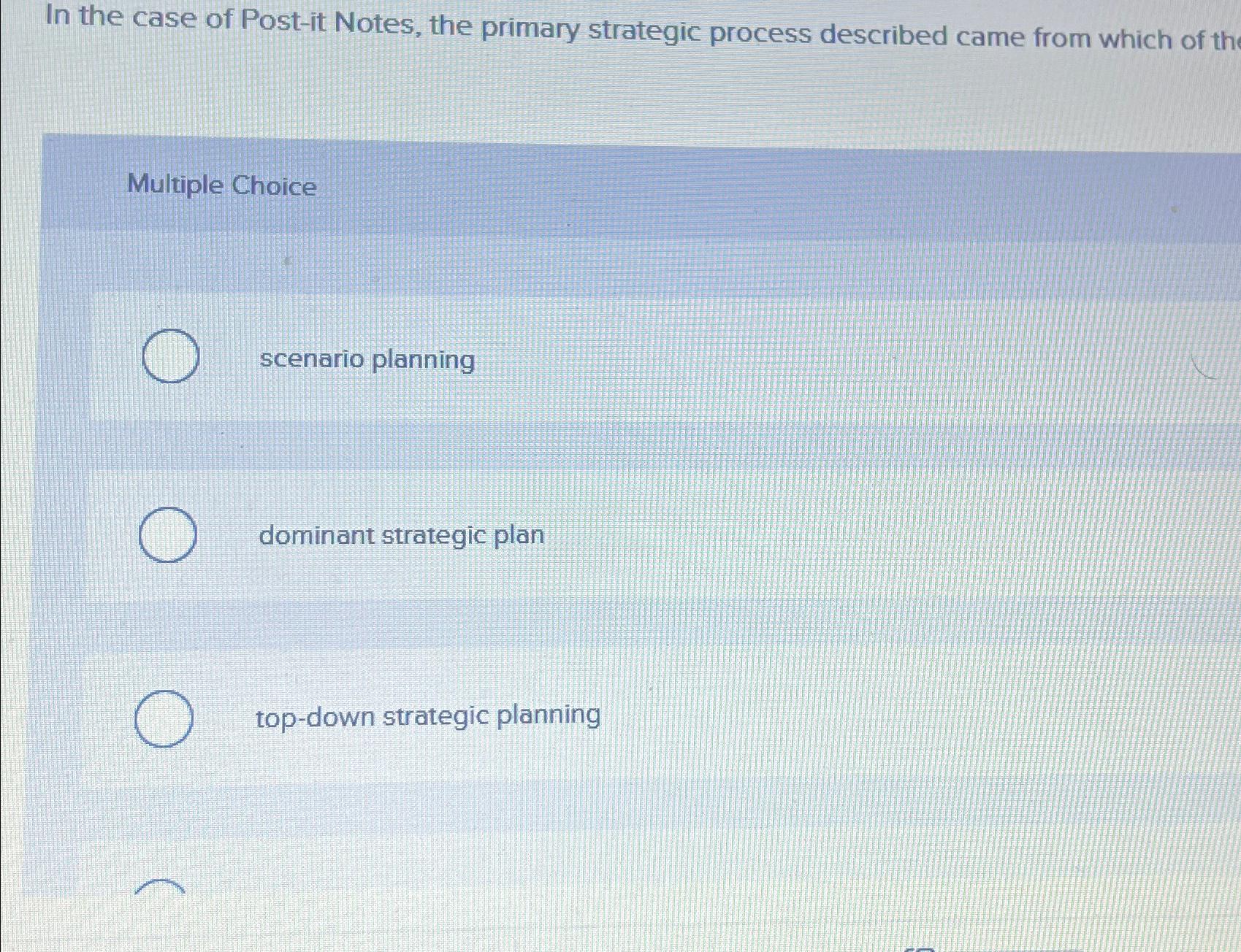The image size is (1241, 952).
Task: Click the scenario planning answer text
Action: (x=367, y=358)
